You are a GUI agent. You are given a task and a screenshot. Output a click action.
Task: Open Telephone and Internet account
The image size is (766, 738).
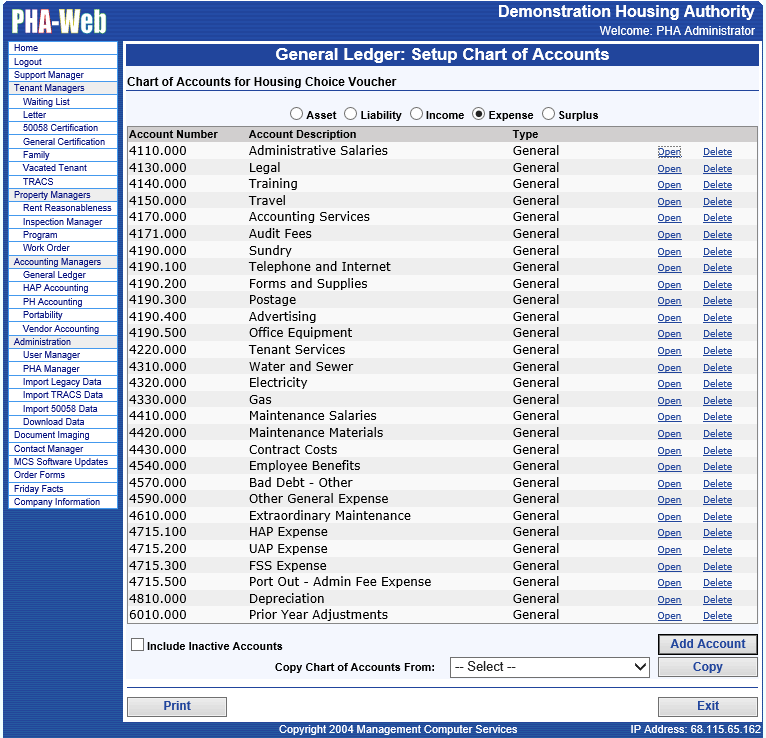669,268
